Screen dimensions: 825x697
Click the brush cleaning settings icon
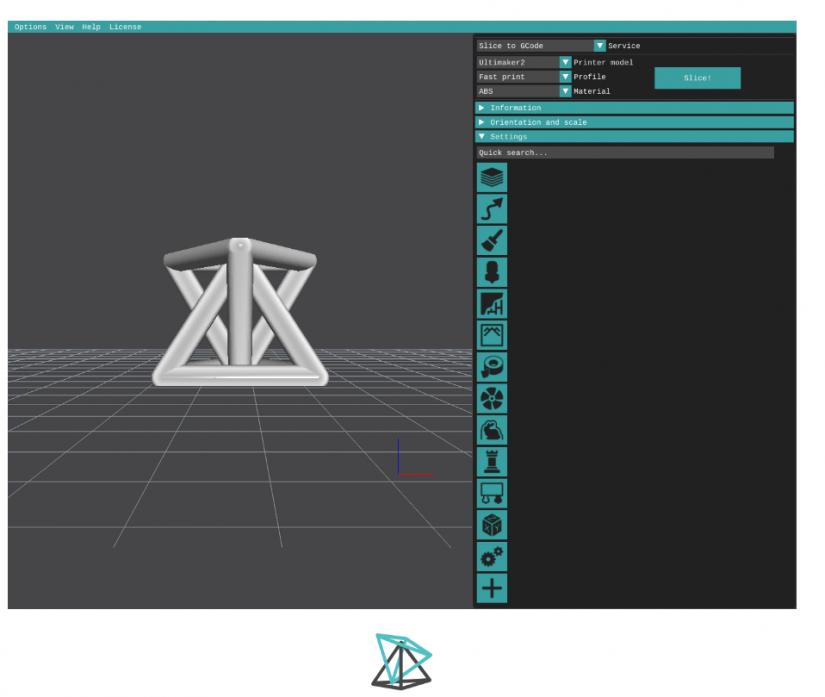491,240
